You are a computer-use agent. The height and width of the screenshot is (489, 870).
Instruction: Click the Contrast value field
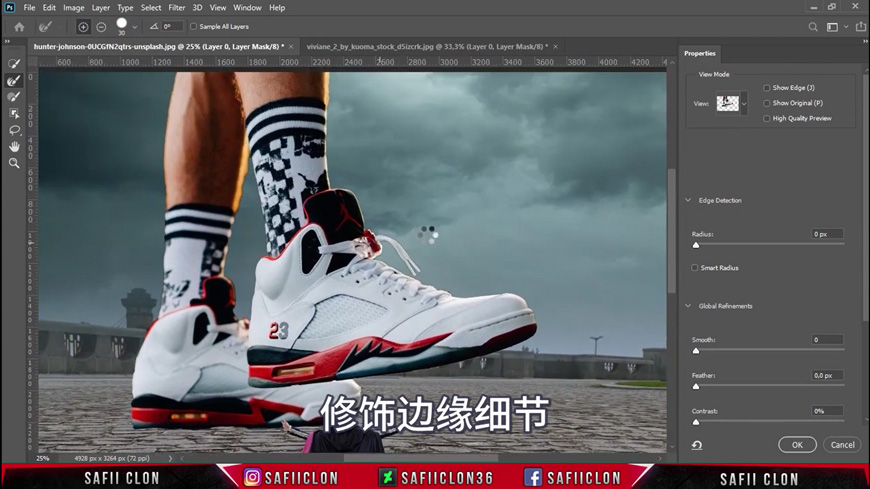click(827, 411)
